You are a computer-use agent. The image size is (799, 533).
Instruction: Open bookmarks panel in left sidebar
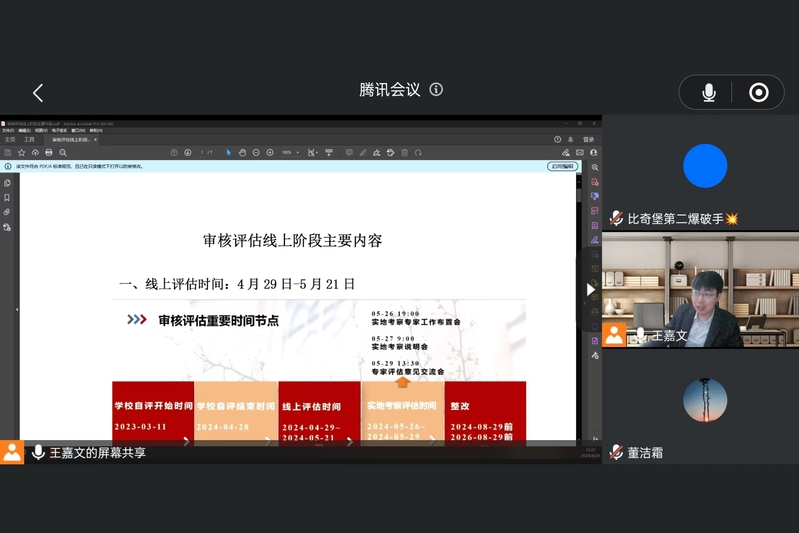pos(7,198)
